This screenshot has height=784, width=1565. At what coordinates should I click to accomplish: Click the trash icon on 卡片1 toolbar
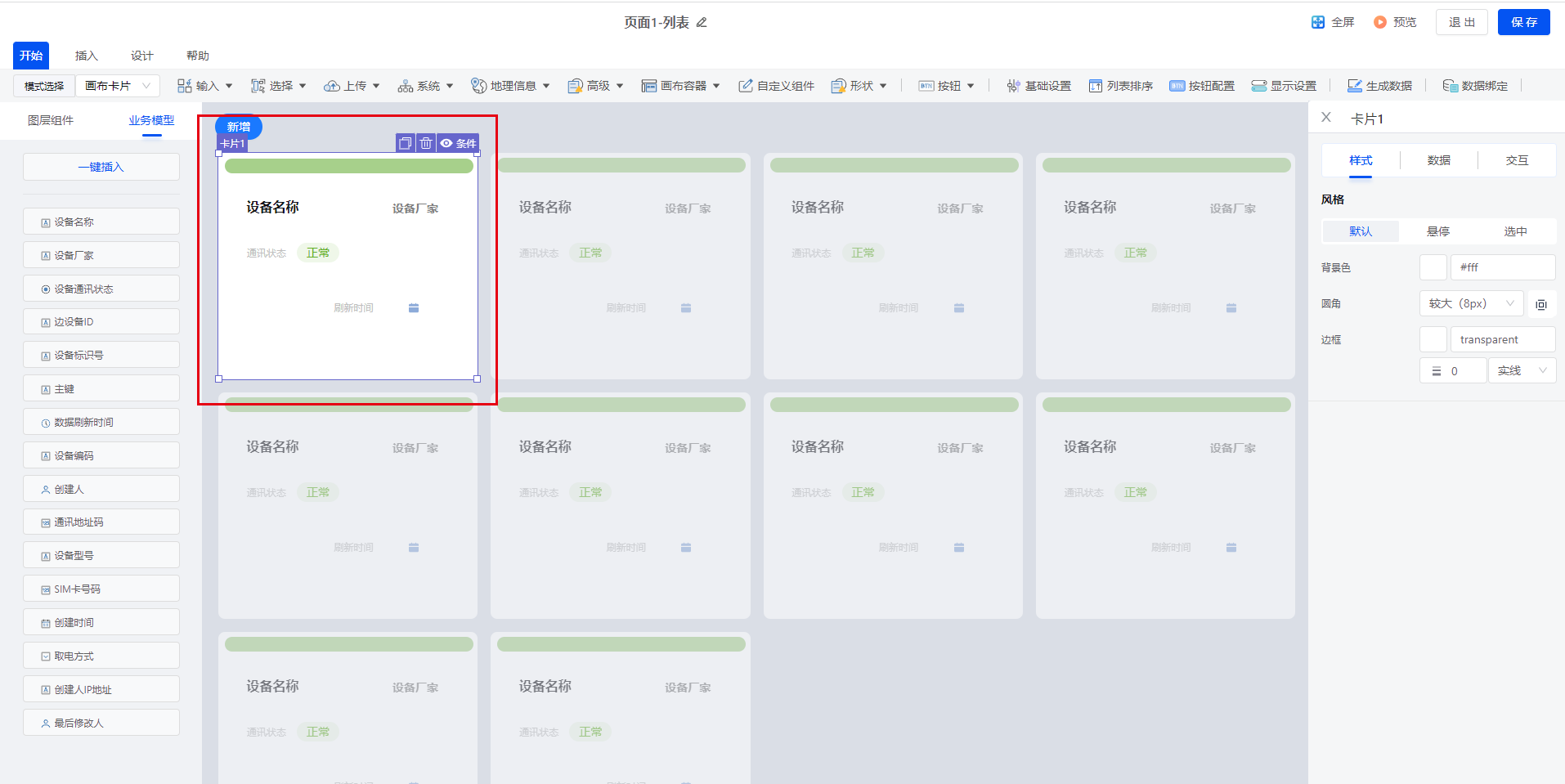[426, 143]
